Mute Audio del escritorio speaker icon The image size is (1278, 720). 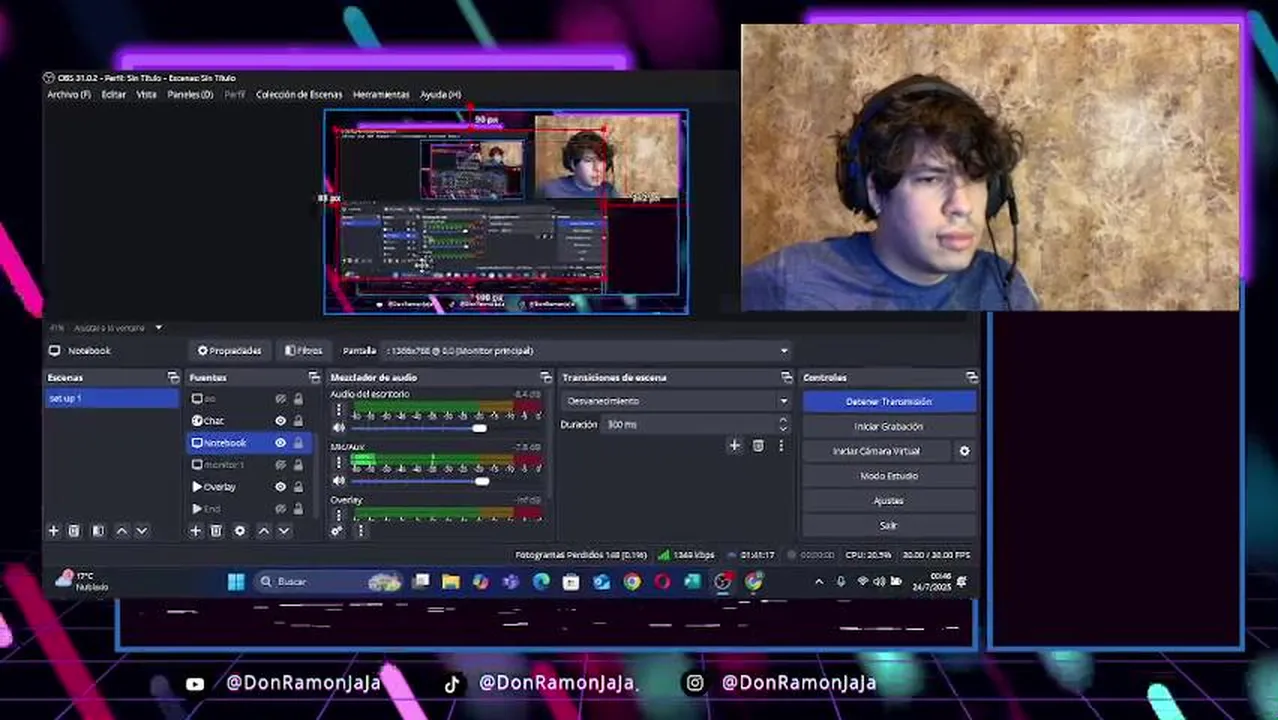(338, 428)
